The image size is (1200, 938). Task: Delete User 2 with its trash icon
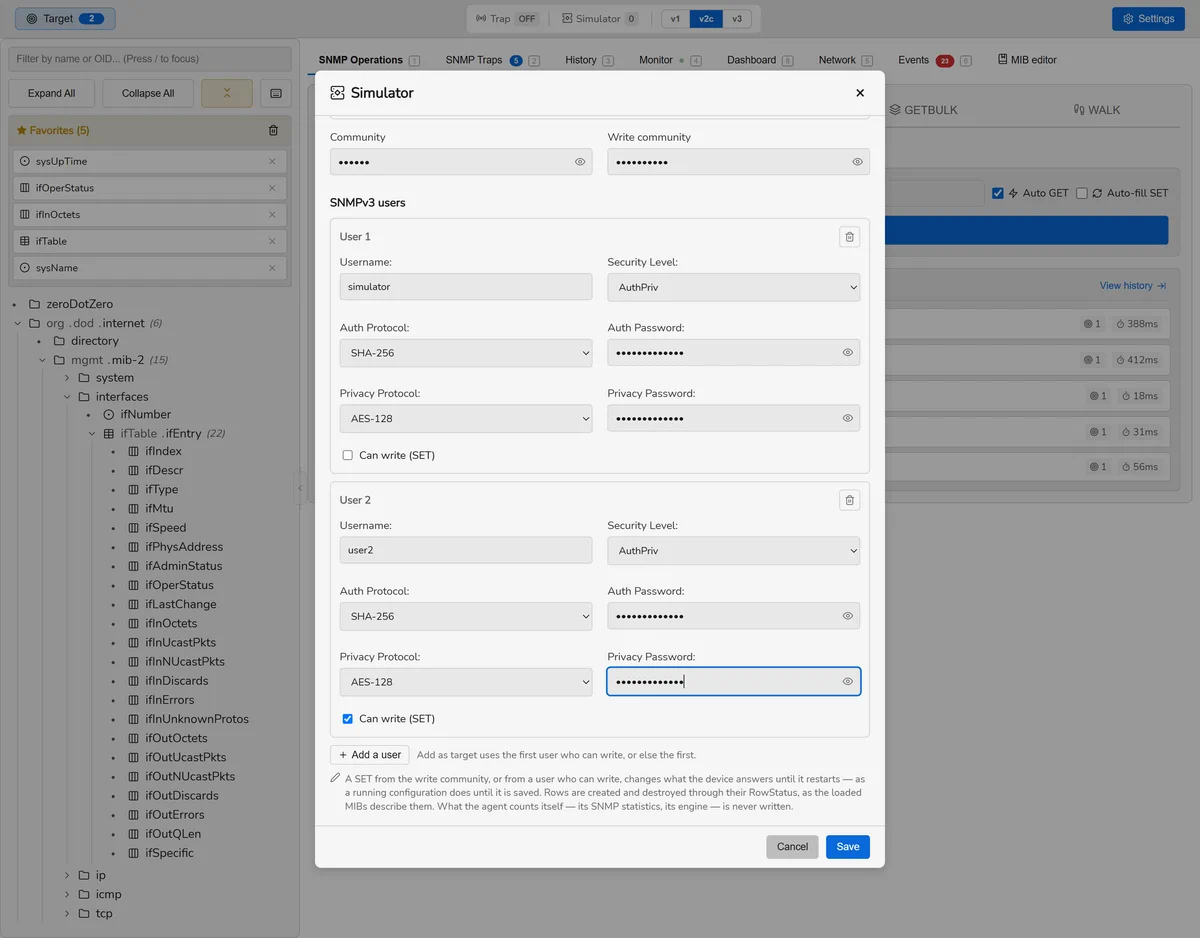(849, 500)
